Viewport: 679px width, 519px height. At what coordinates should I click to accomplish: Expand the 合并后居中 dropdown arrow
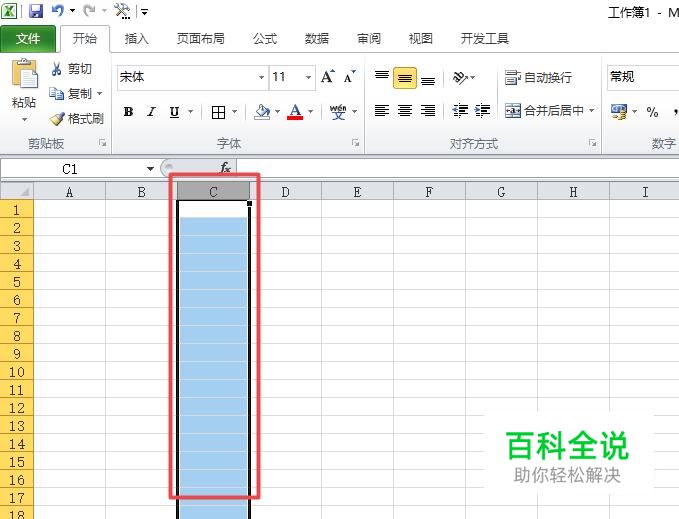(592, 111)
